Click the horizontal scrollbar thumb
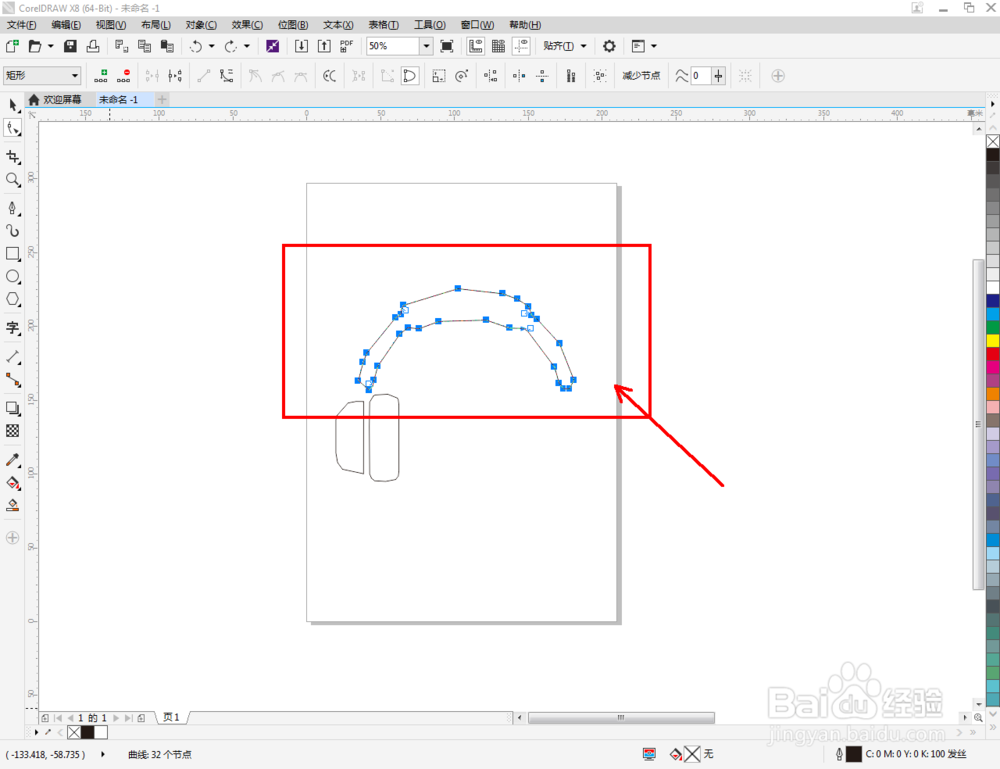The image size is (1000, 769). point(621,718)
